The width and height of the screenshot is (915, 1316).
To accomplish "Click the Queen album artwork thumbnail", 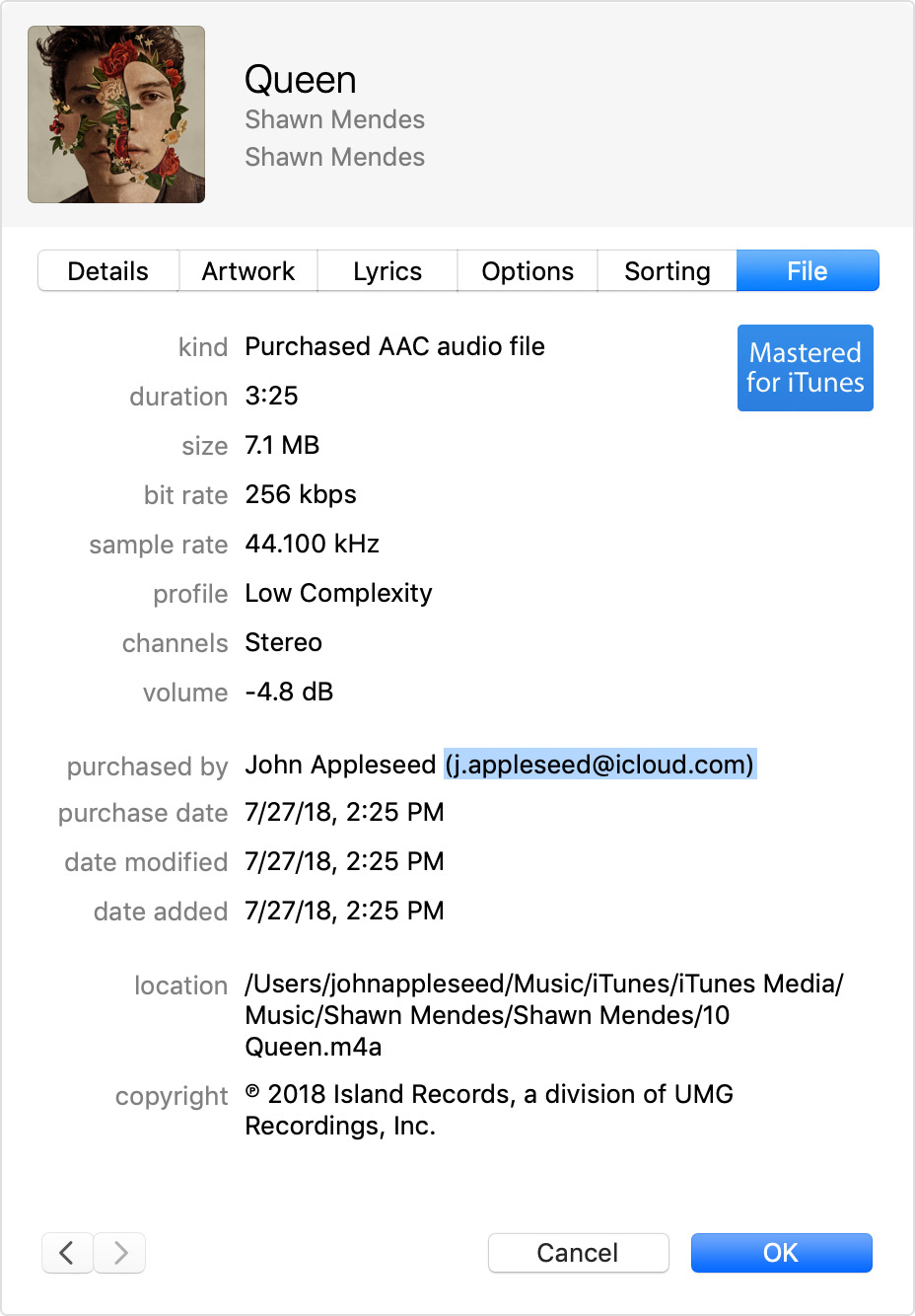I will [x=116, y=114].
